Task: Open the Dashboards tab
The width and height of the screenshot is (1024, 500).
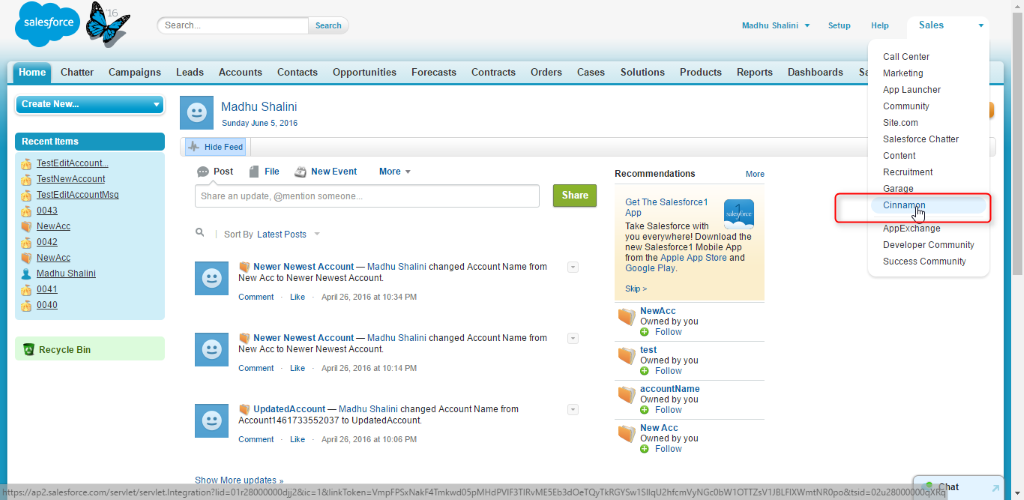Action: [815, 72]
